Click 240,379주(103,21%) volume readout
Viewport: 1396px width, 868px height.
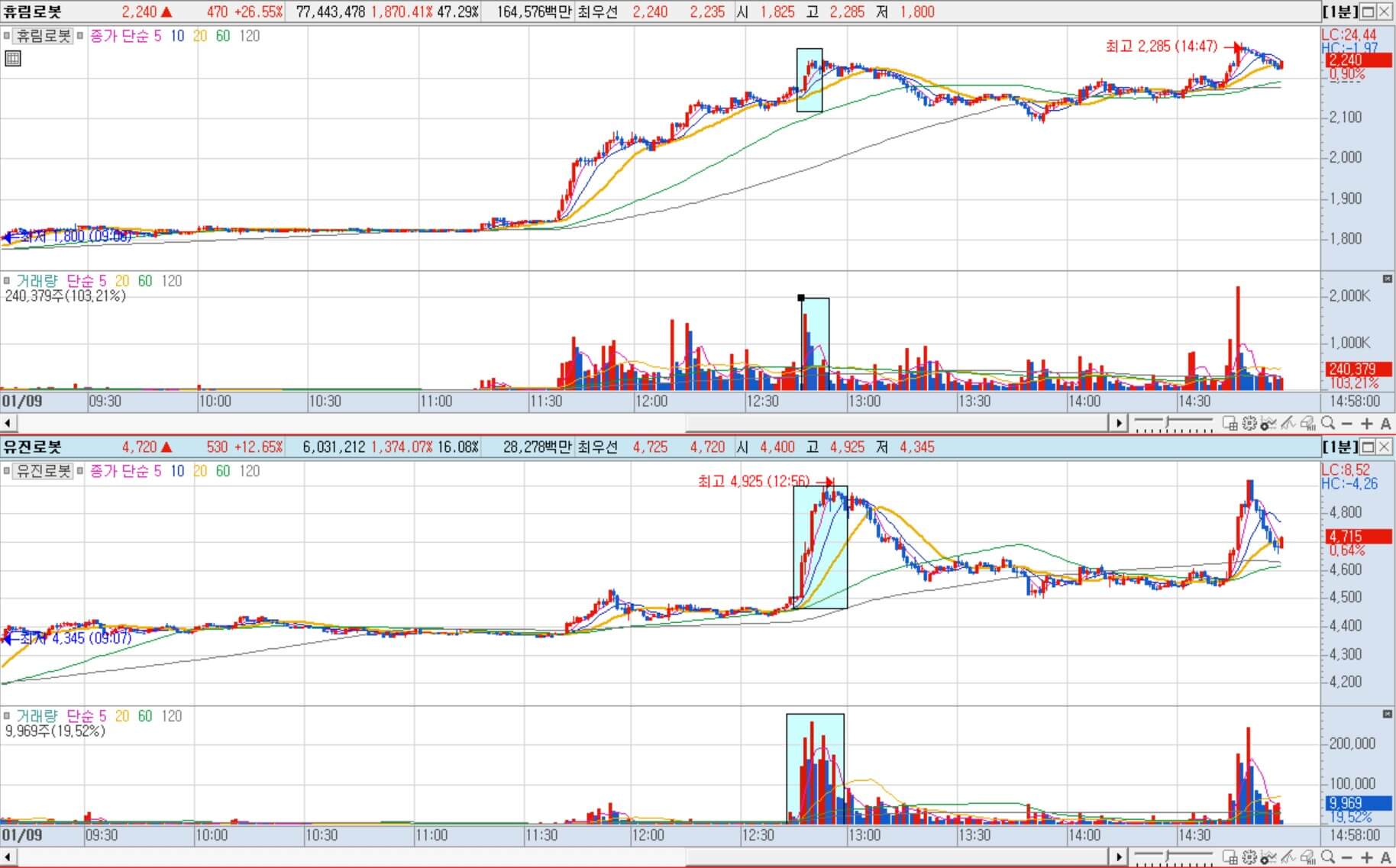(66, 295)
